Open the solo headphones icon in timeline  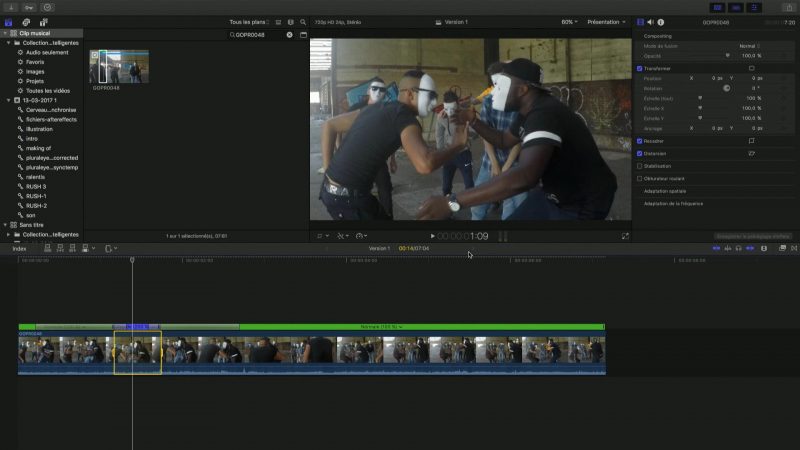point(738,248)
